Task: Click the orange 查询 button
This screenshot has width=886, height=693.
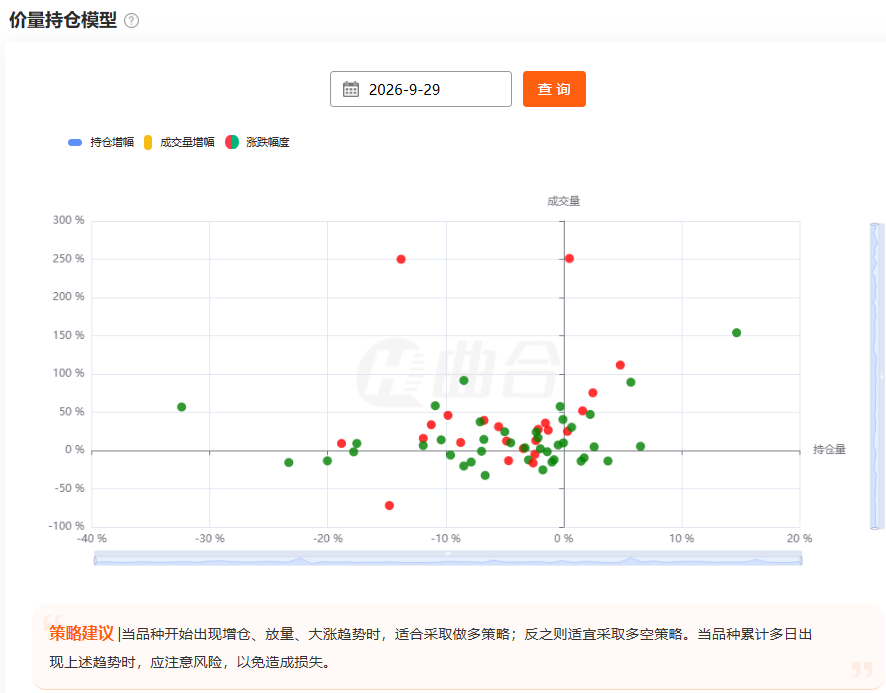Action: tap(554, 89)
